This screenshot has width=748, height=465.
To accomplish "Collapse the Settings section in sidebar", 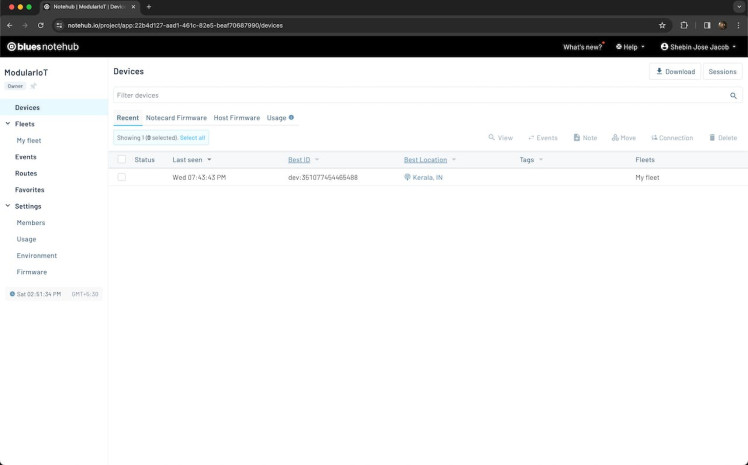I will coord(8,206).
